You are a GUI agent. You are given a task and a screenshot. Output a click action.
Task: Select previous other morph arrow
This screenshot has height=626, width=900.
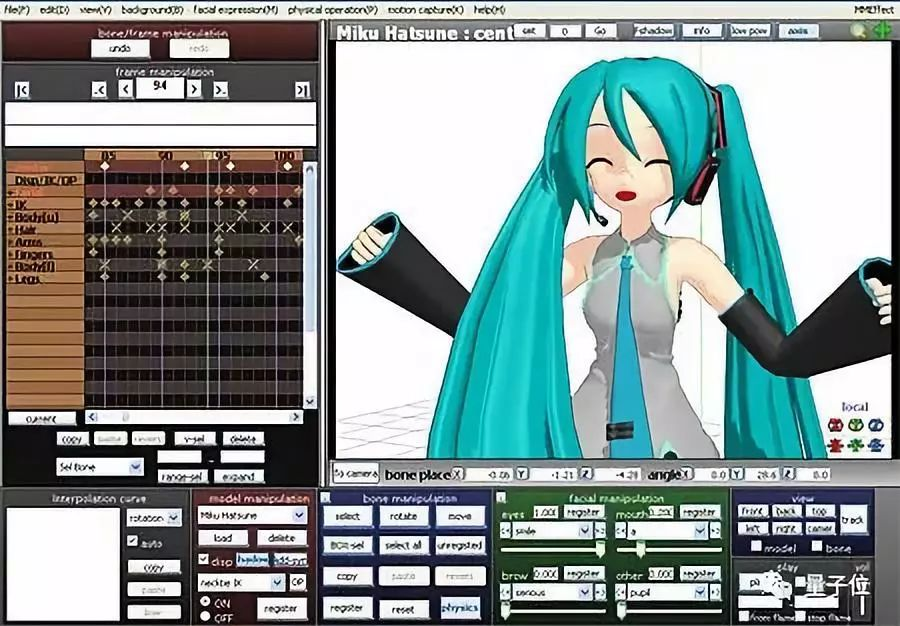620,592
